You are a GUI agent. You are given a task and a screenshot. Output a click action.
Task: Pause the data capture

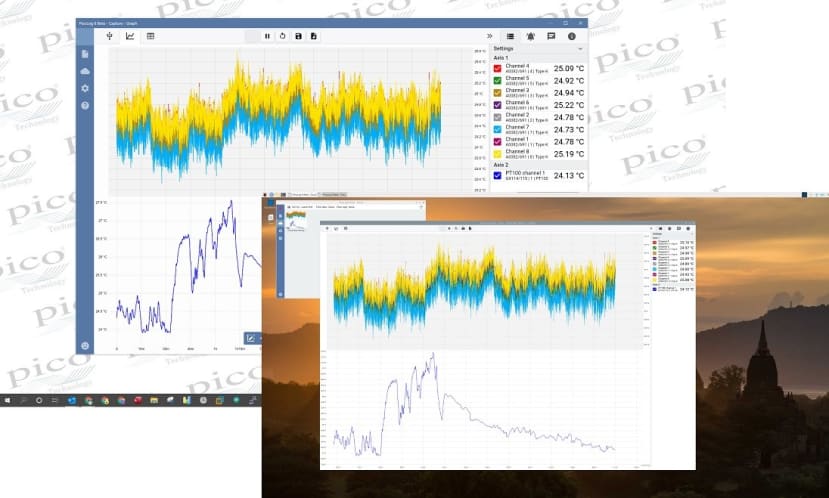[267, 36]
